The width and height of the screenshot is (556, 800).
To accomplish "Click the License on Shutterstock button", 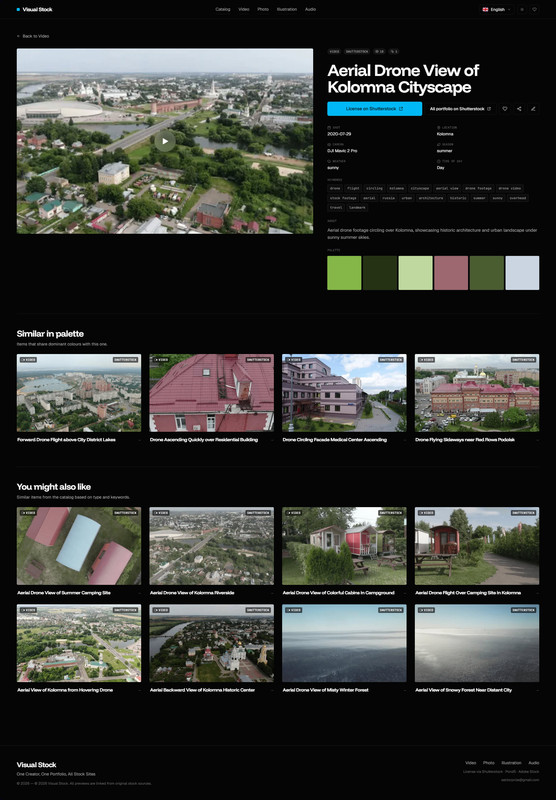I will coord(374,109).
